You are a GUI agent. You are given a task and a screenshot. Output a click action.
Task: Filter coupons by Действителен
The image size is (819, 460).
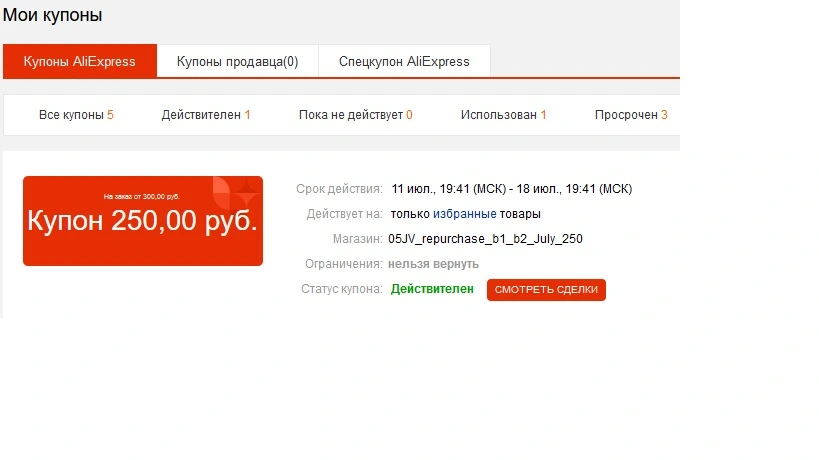click(x=206, y=115)
